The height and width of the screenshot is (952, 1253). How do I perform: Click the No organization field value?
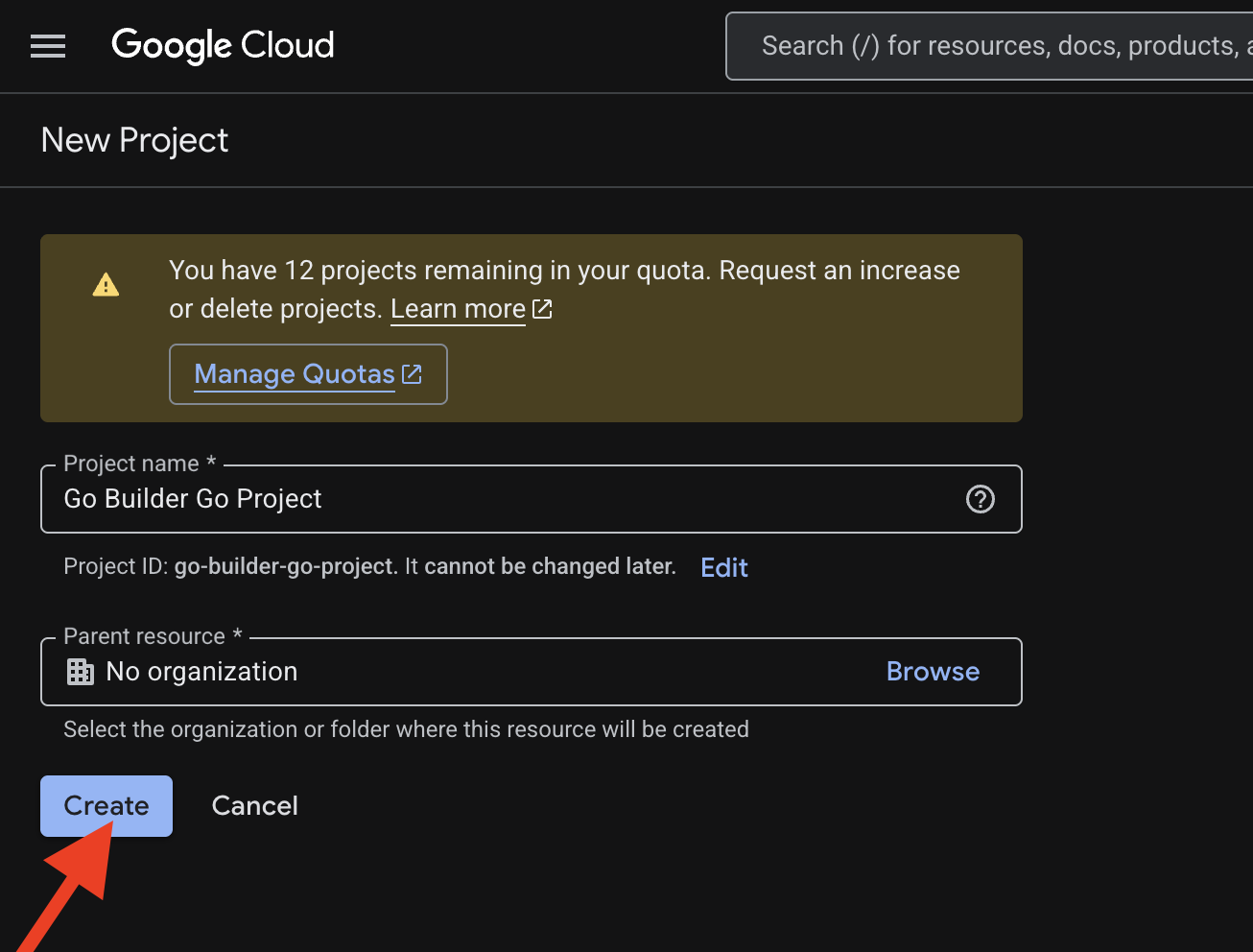click(201, 671)
